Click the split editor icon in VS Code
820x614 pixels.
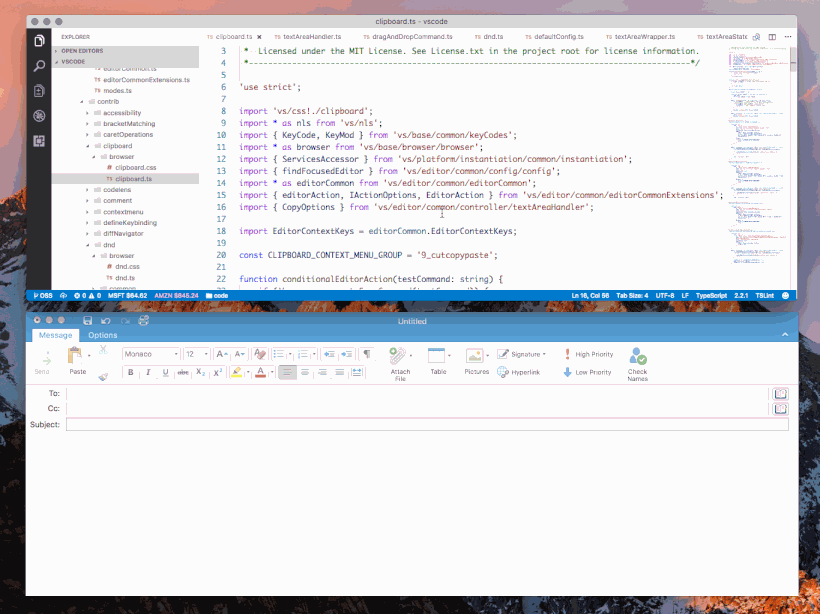772,37
